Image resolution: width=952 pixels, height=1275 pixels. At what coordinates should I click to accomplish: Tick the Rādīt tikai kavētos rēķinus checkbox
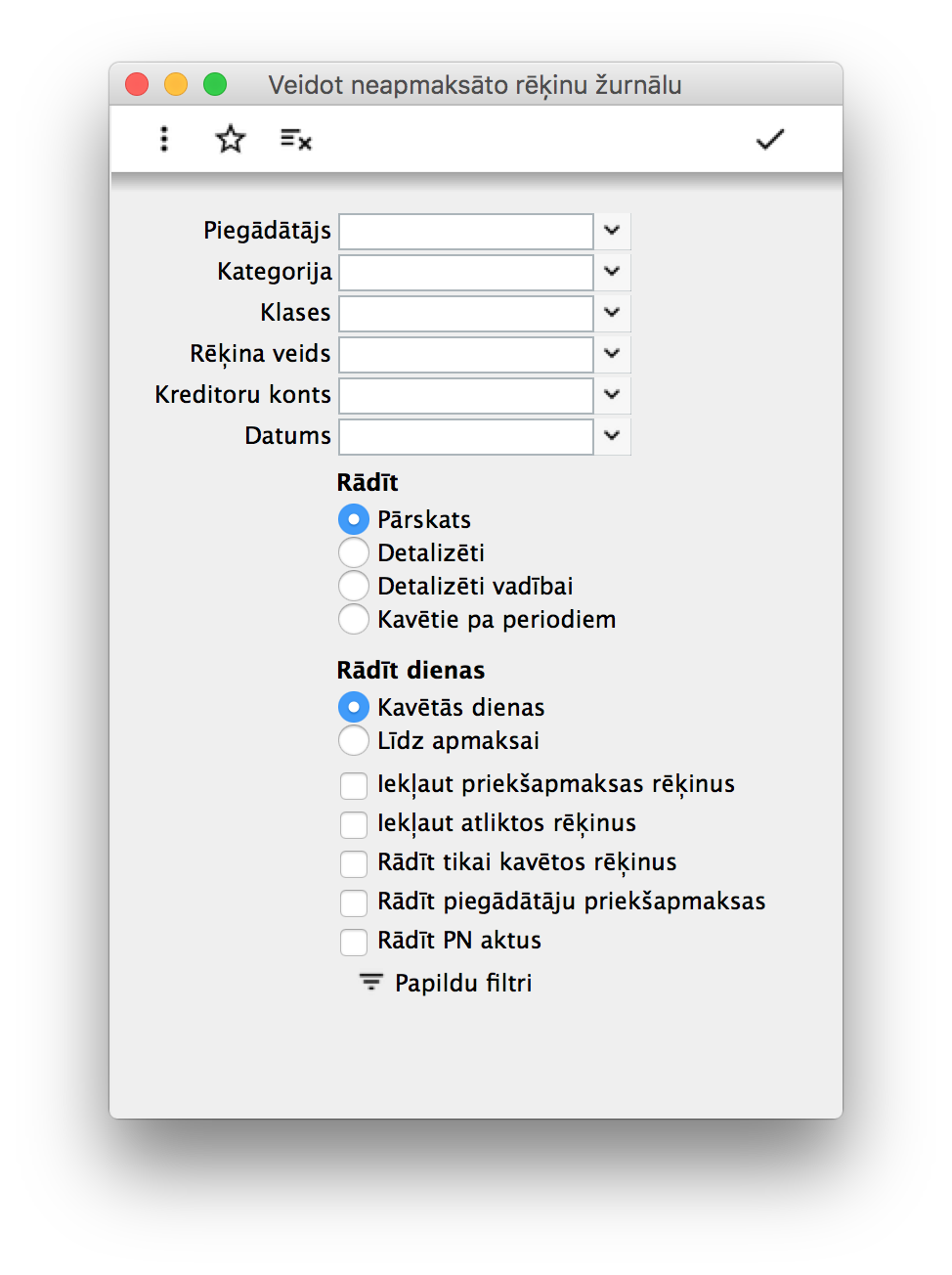(x=354, y=862)
